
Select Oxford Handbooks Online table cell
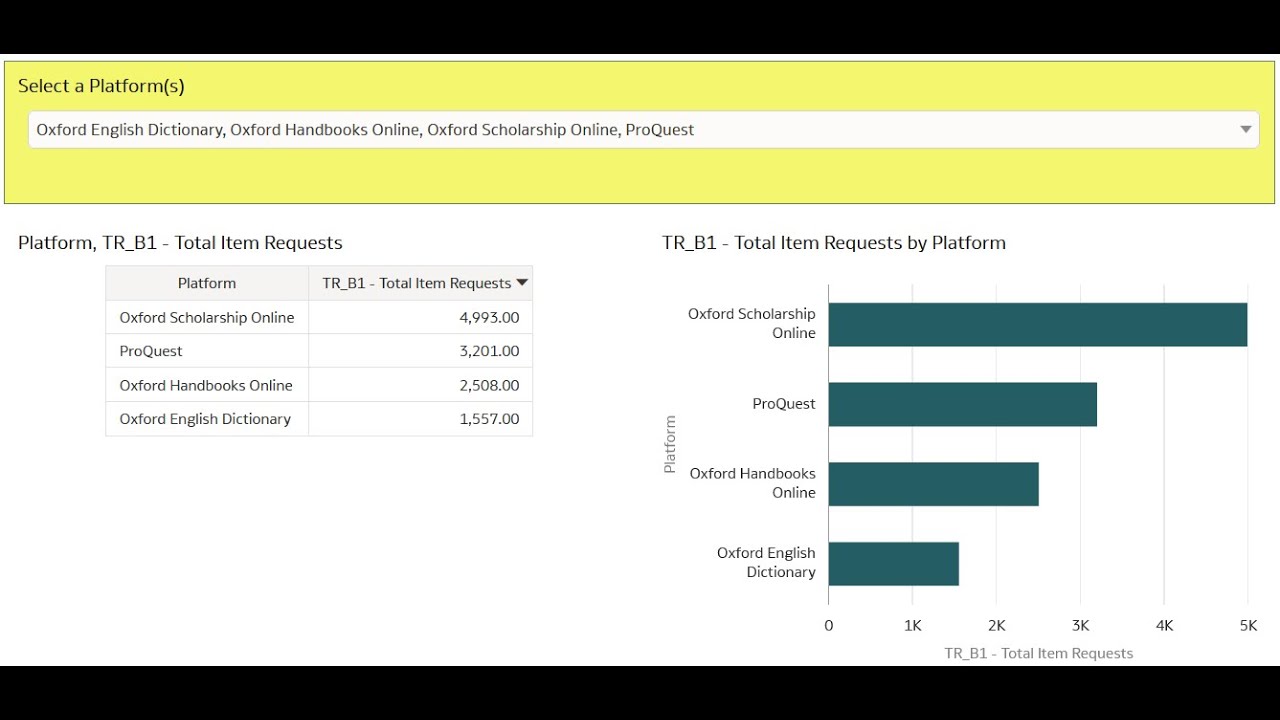pyautogui.click(x=207, y=385)
